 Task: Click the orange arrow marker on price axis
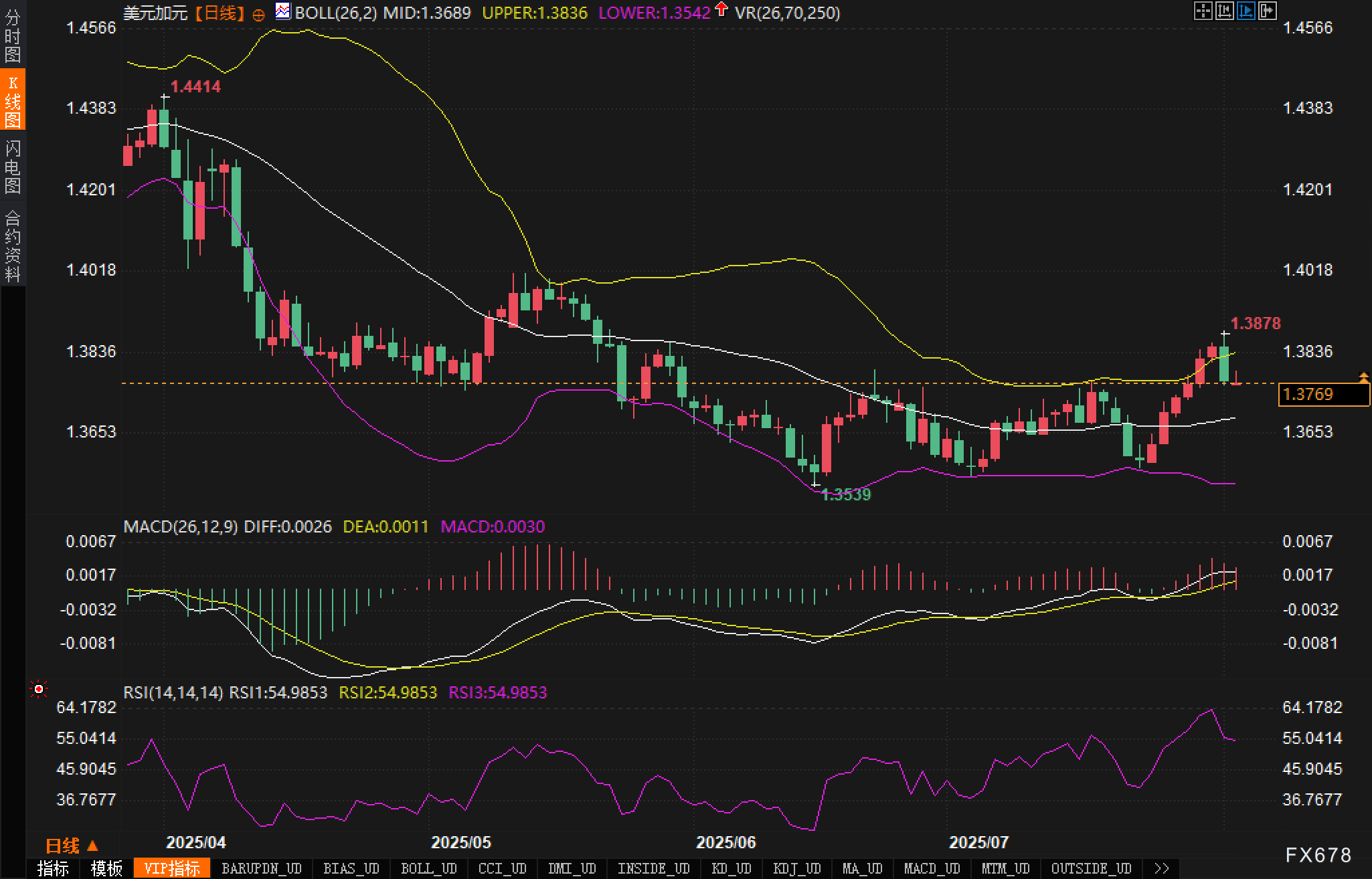[1363, 378]
